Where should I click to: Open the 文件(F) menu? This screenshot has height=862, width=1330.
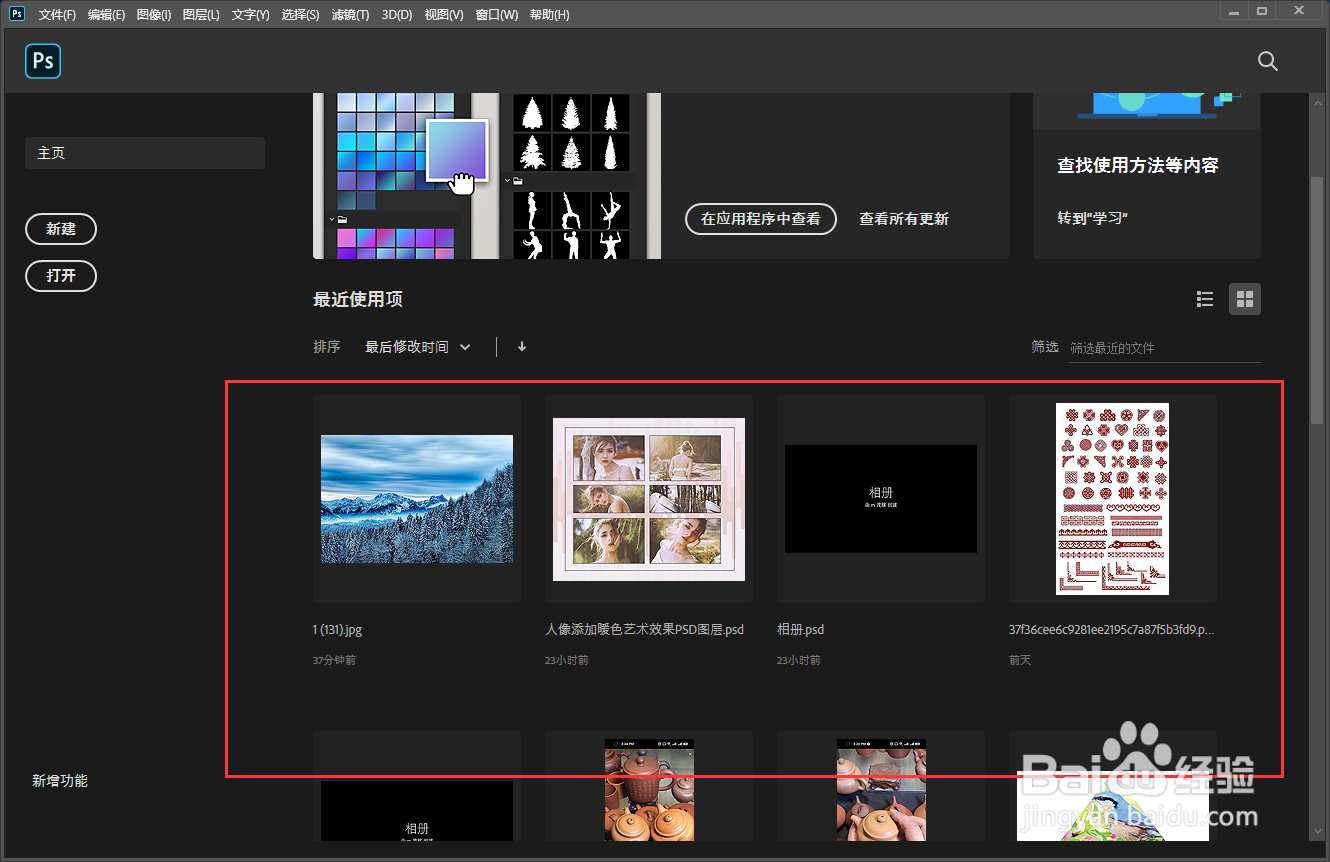click(57, 15)
